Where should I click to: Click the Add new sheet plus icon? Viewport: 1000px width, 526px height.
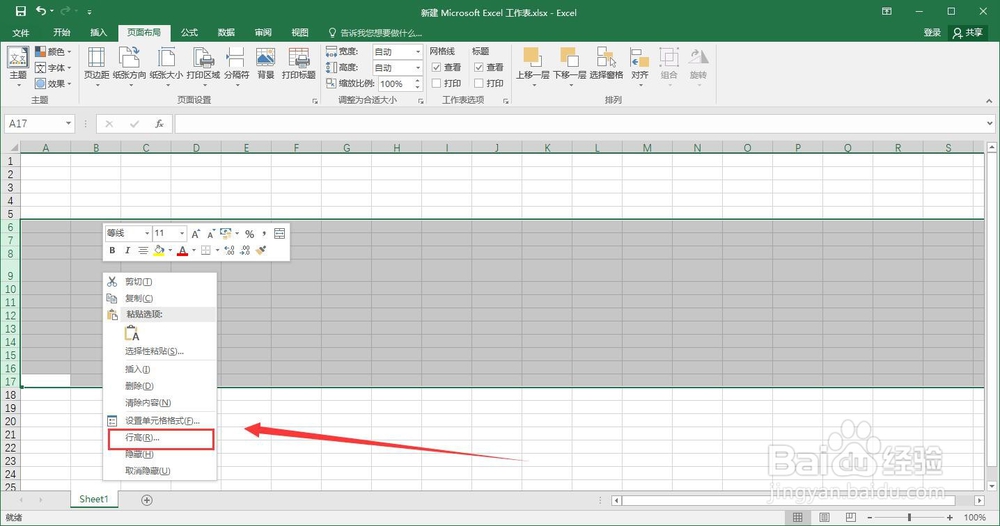[147, 500]
